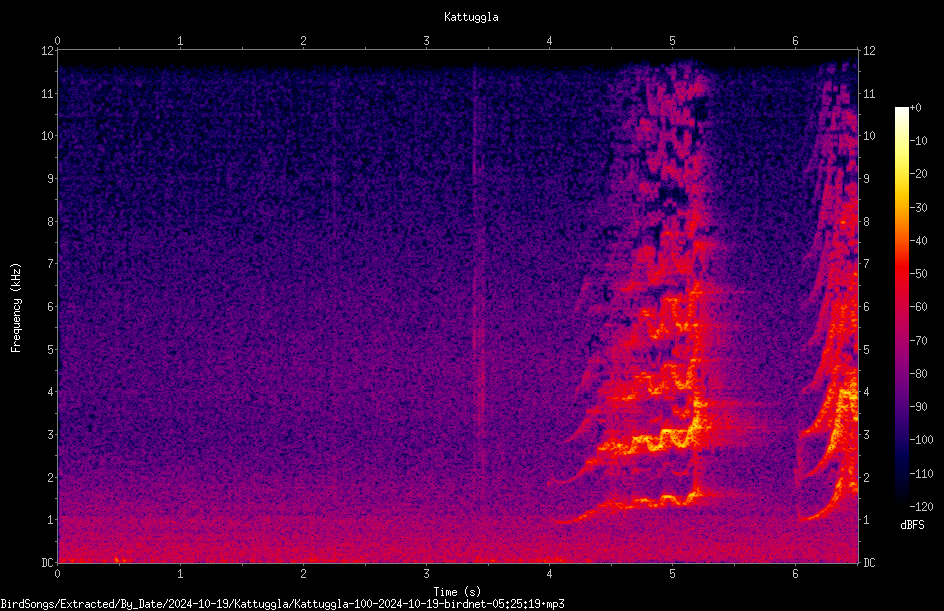Click the Time (s) axis label
Screen dimensions: 944x611
click(457, 592)
